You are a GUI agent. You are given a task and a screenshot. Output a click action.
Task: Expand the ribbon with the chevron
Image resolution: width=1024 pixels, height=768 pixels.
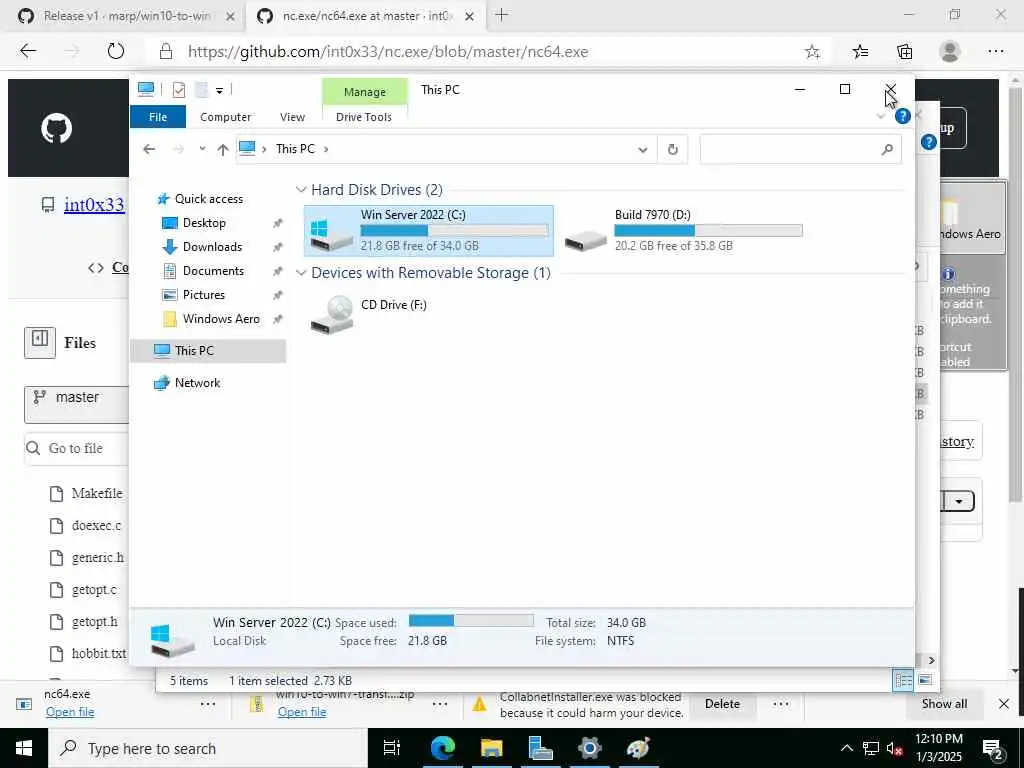881,116
